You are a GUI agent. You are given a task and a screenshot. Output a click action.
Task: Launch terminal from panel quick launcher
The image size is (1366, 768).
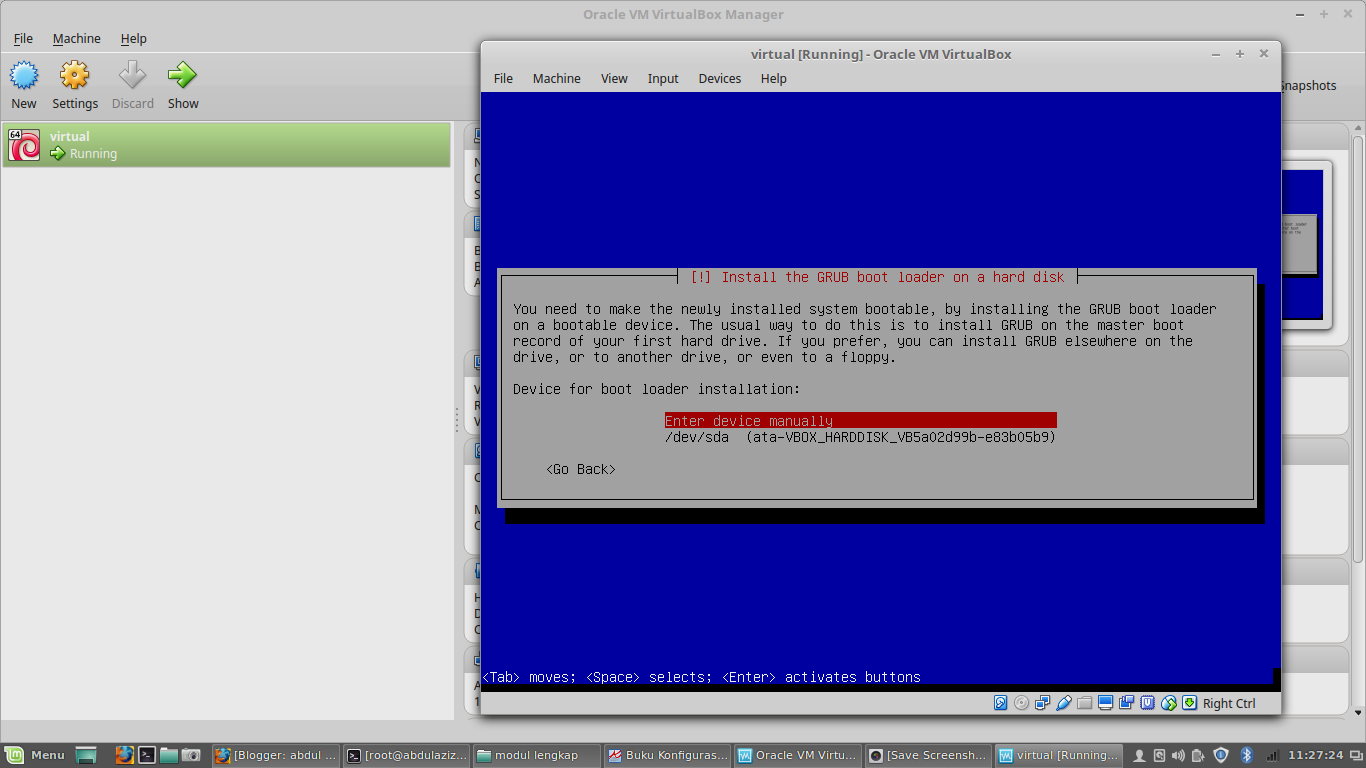click(146, 755)
